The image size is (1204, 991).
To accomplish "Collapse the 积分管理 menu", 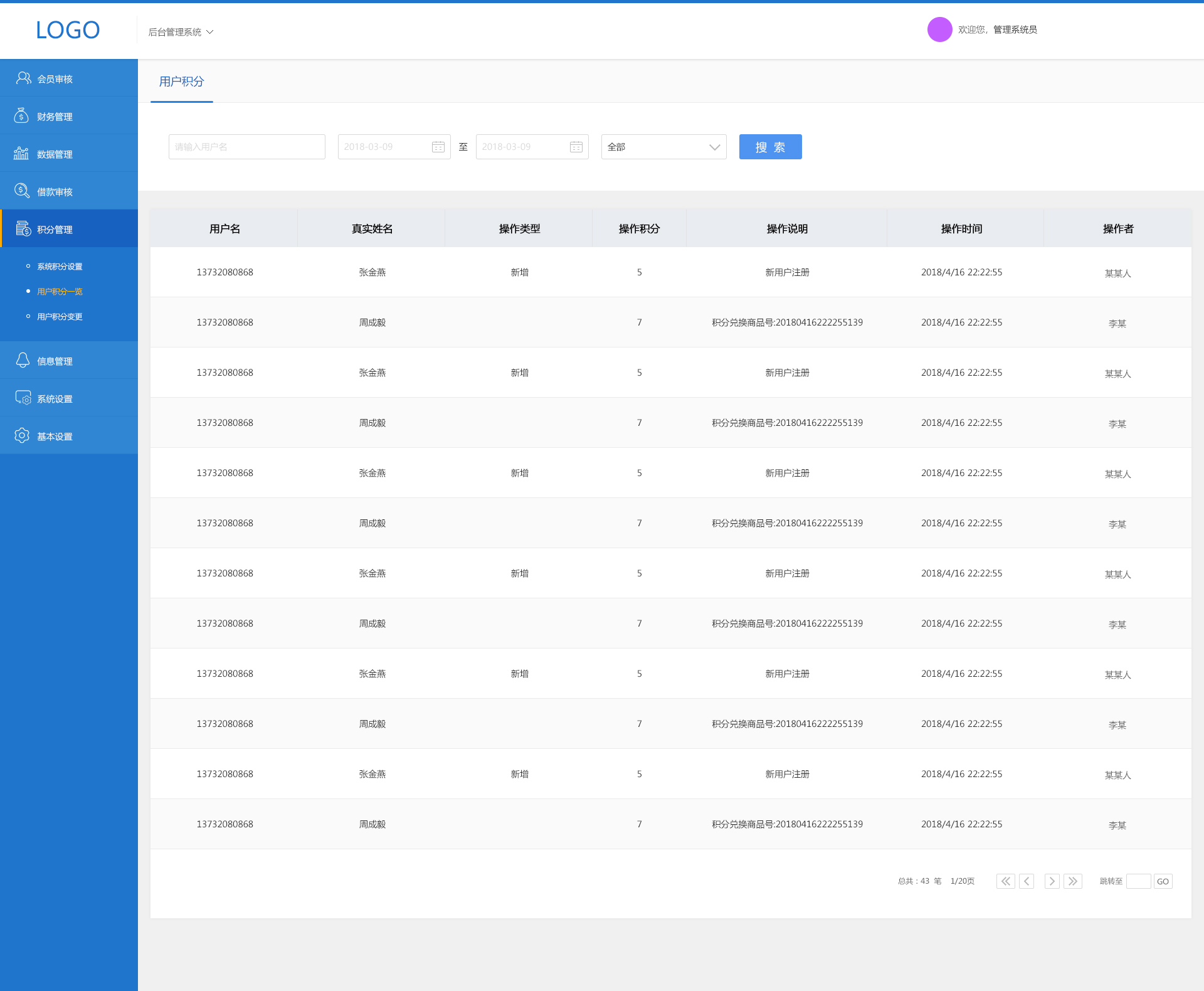I will click(69, 228).
